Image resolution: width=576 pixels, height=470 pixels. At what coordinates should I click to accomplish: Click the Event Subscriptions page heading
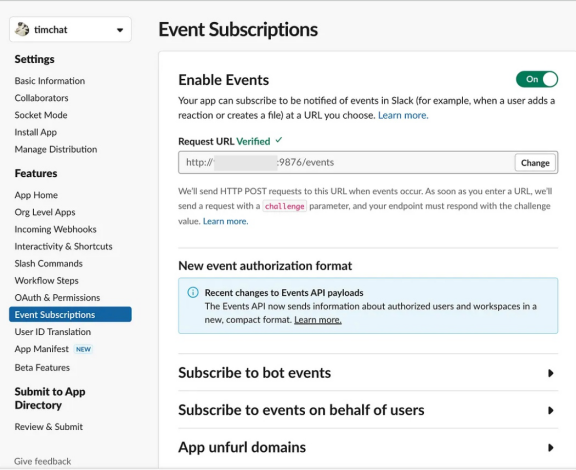pyautogui.click(x=238, y=29)
